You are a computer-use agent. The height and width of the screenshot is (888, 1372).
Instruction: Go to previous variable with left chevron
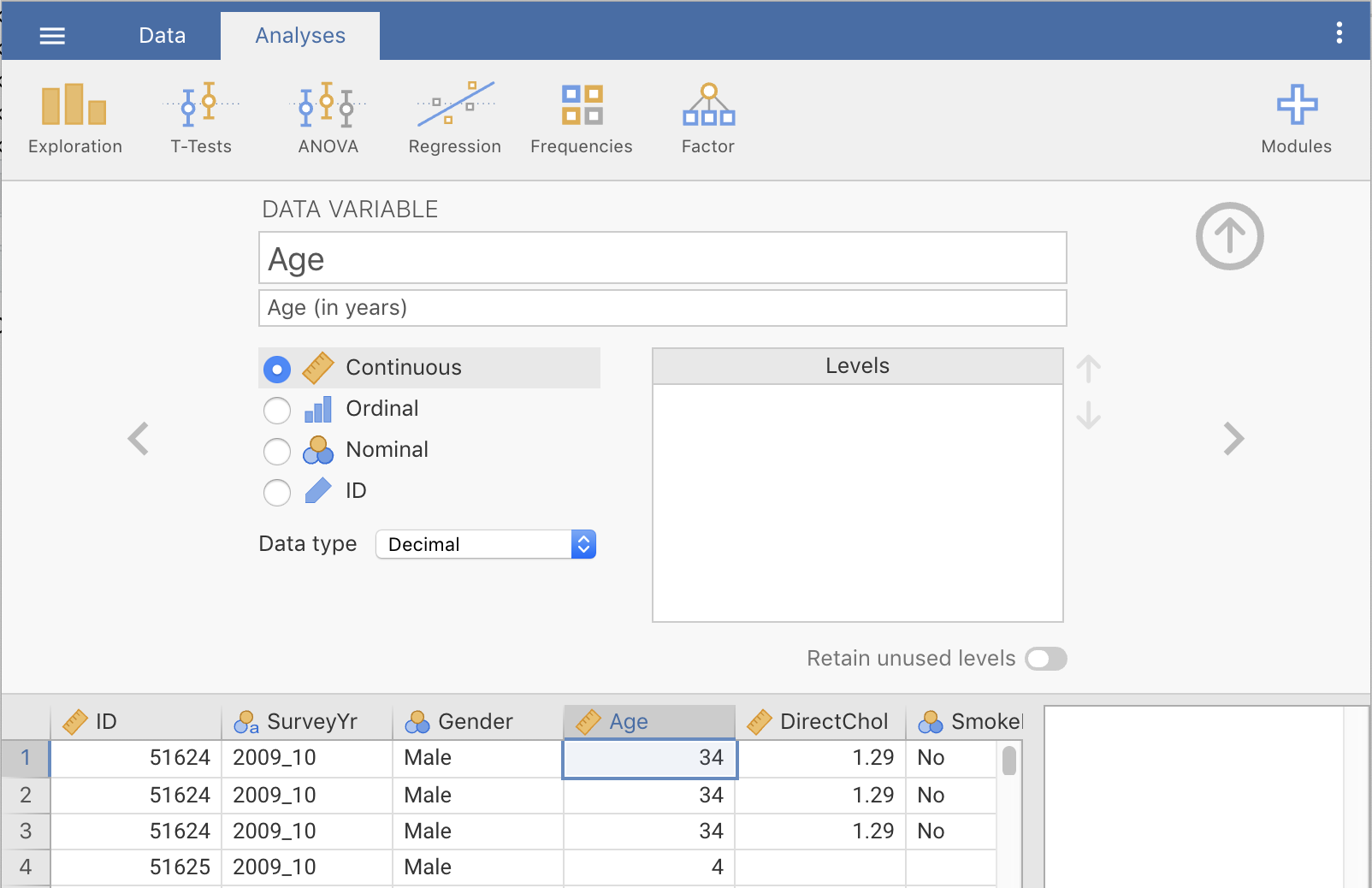139,439
